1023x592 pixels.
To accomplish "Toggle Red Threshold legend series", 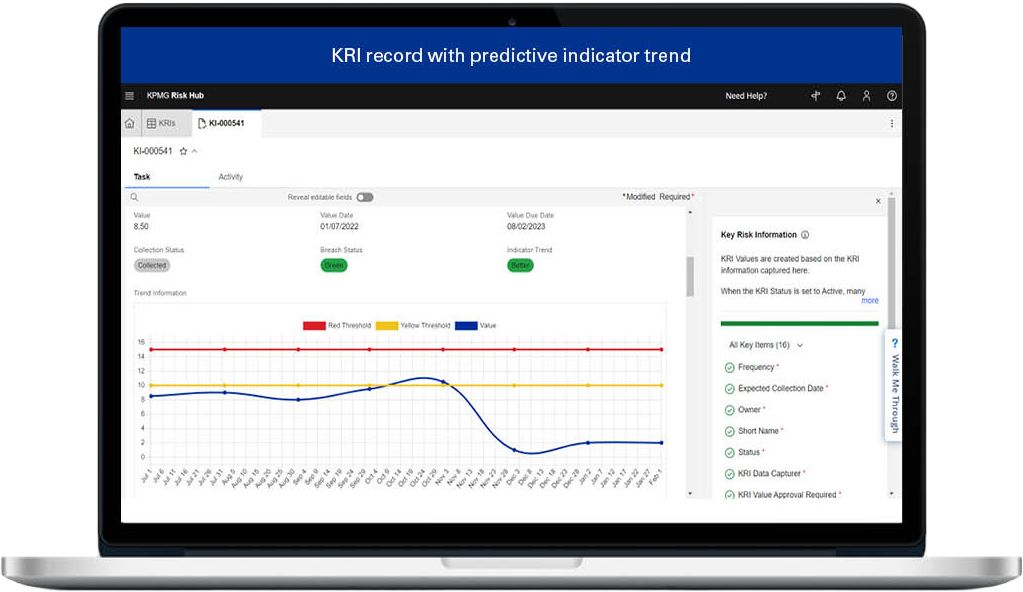I will (314, 325).
